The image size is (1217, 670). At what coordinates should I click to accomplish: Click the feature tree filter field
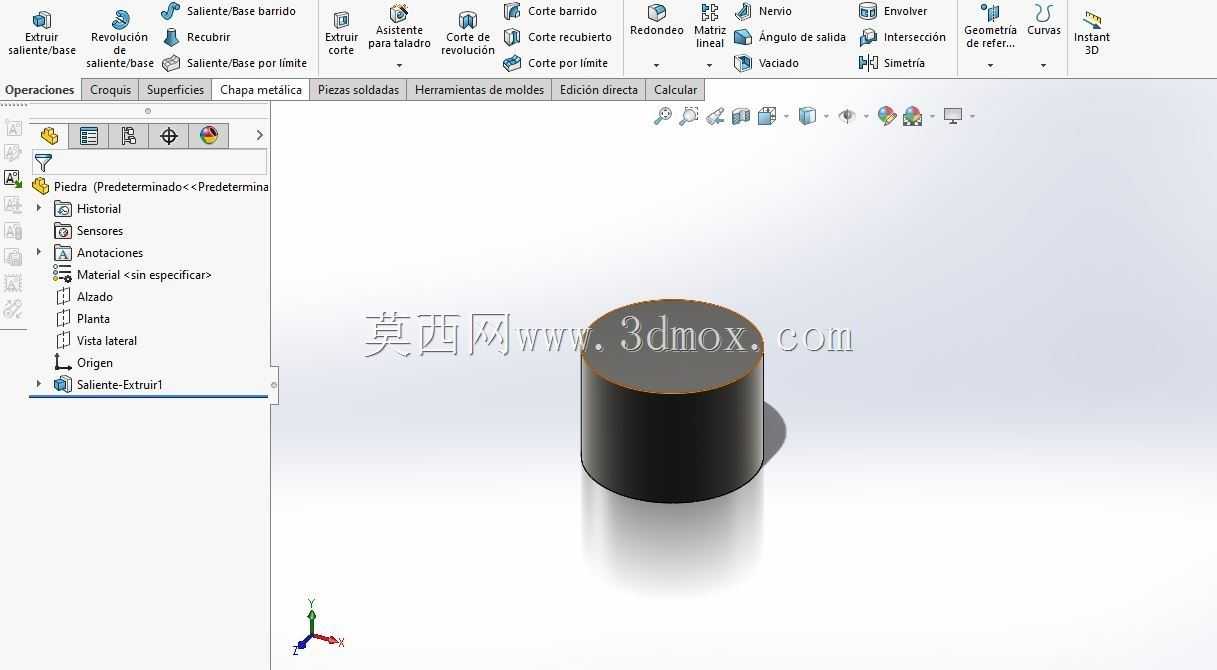[150, 162]
